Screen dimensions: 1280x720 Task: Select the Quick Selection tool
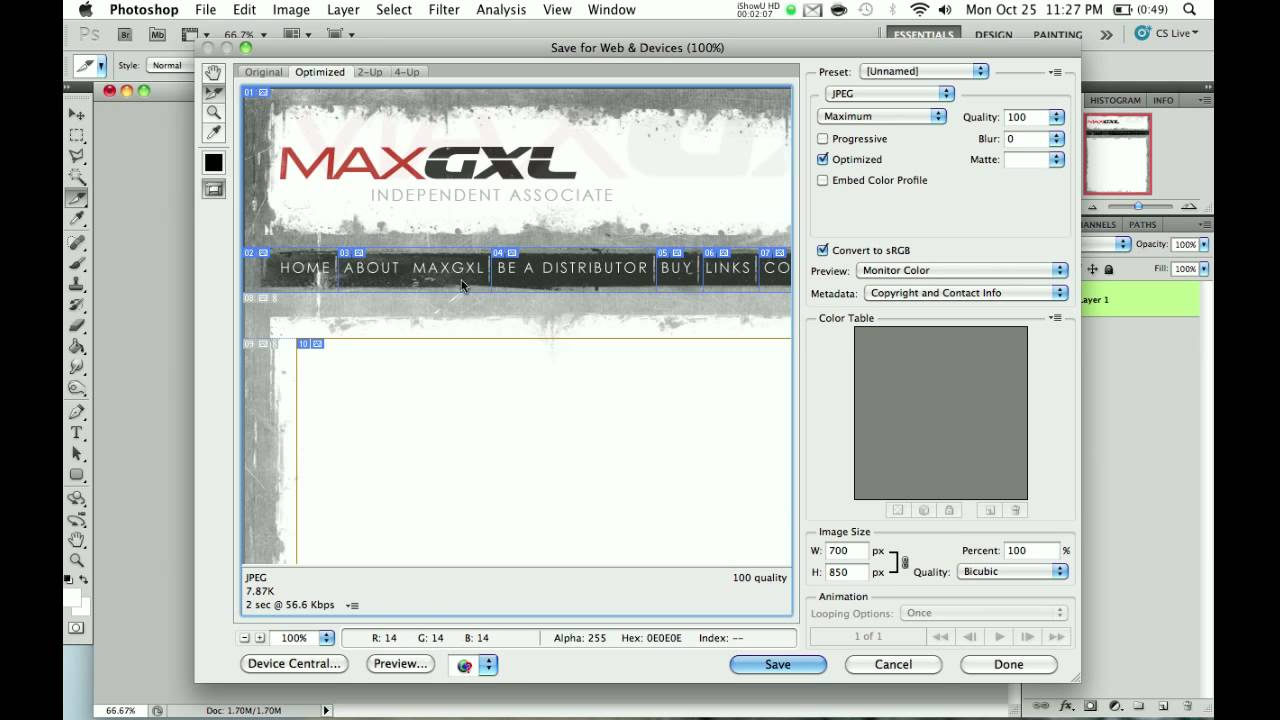77,177
